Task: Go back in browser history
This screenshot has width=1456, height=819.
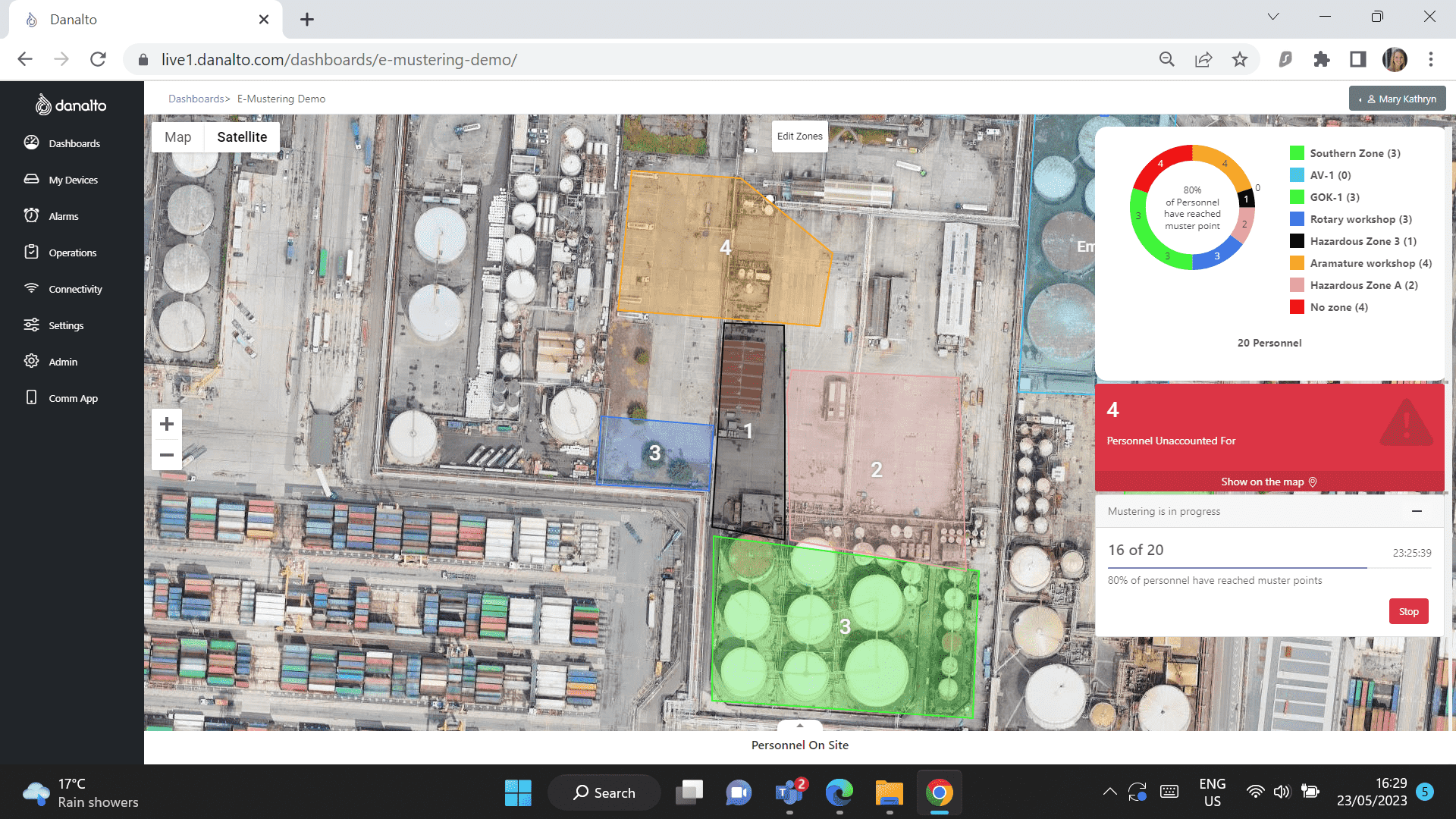Action: pyautogui.click(x=25, y=59)
